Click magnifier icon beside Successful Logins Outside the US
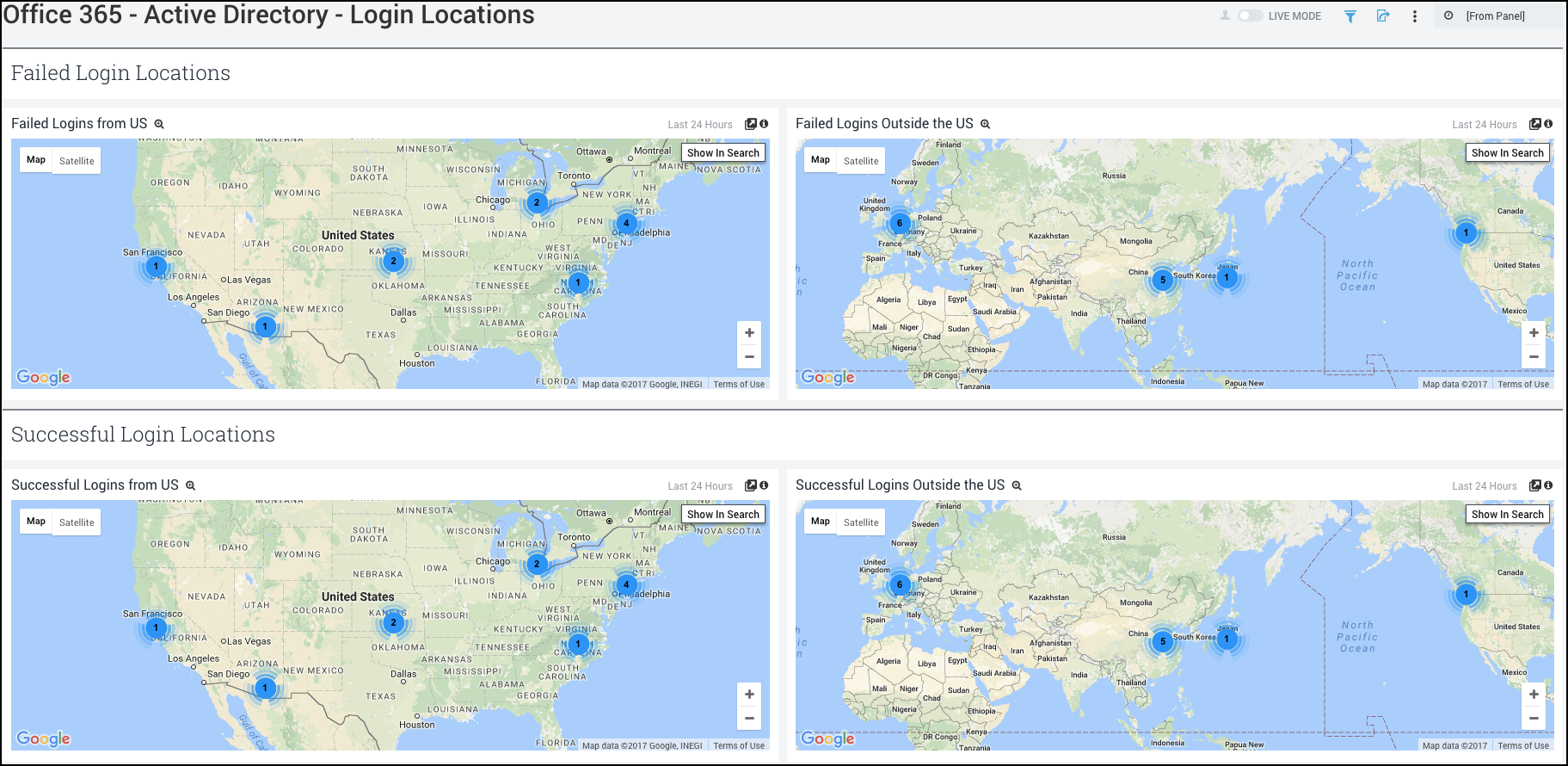The height and width of the screenshot is (766, 1568). coord(1017,485)
